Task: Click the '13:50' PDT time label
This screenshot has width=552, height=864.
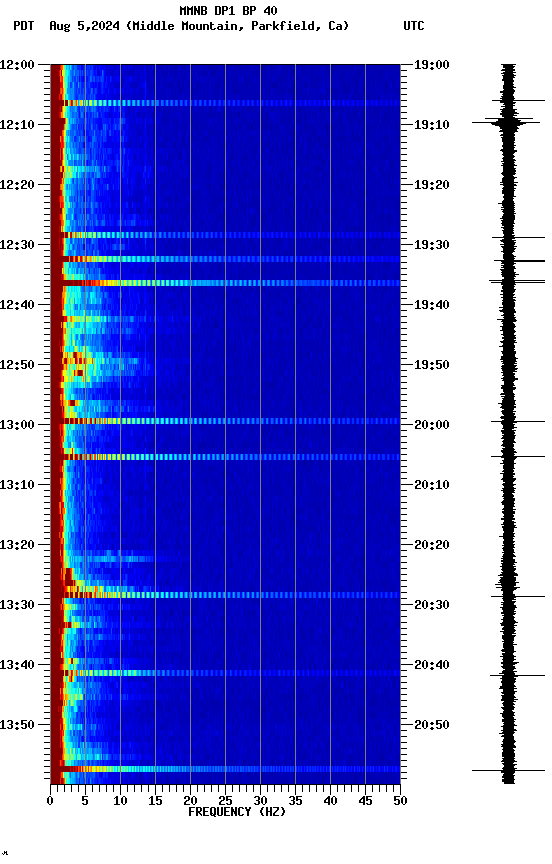Action: [17, 725]
